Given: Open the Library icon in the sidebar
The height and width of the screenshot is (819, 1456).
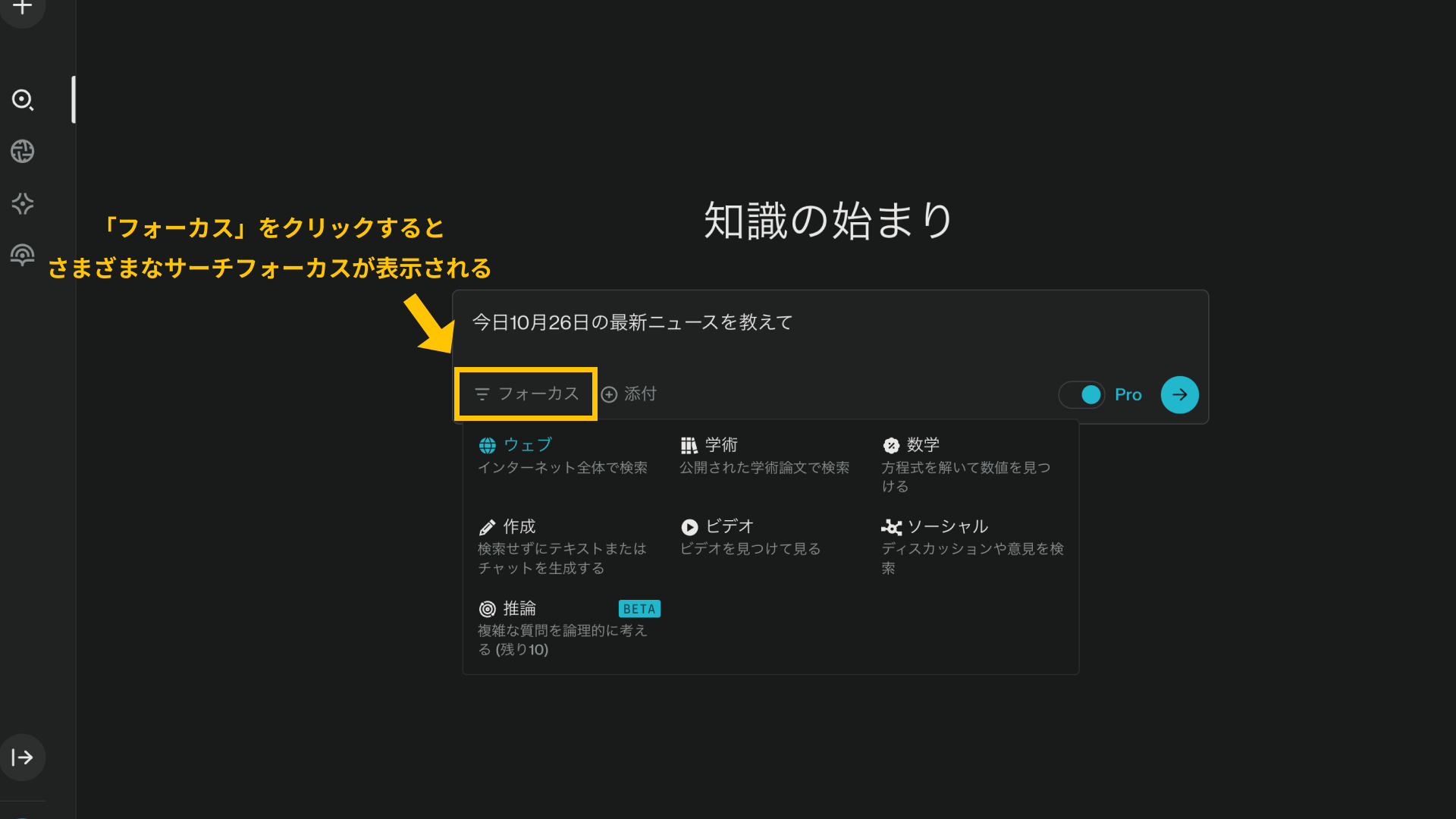Looking at the screenshot, I should tap(22, 255).
